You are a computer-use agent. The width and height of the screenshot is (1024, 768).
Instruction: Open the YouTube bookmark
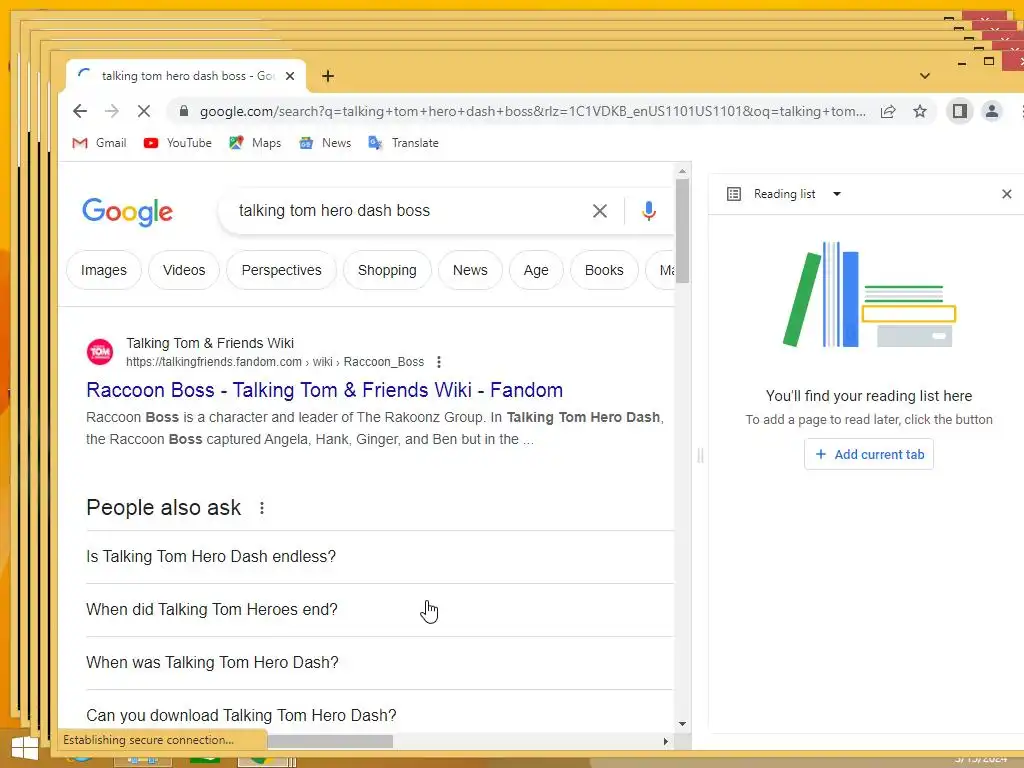178,143
